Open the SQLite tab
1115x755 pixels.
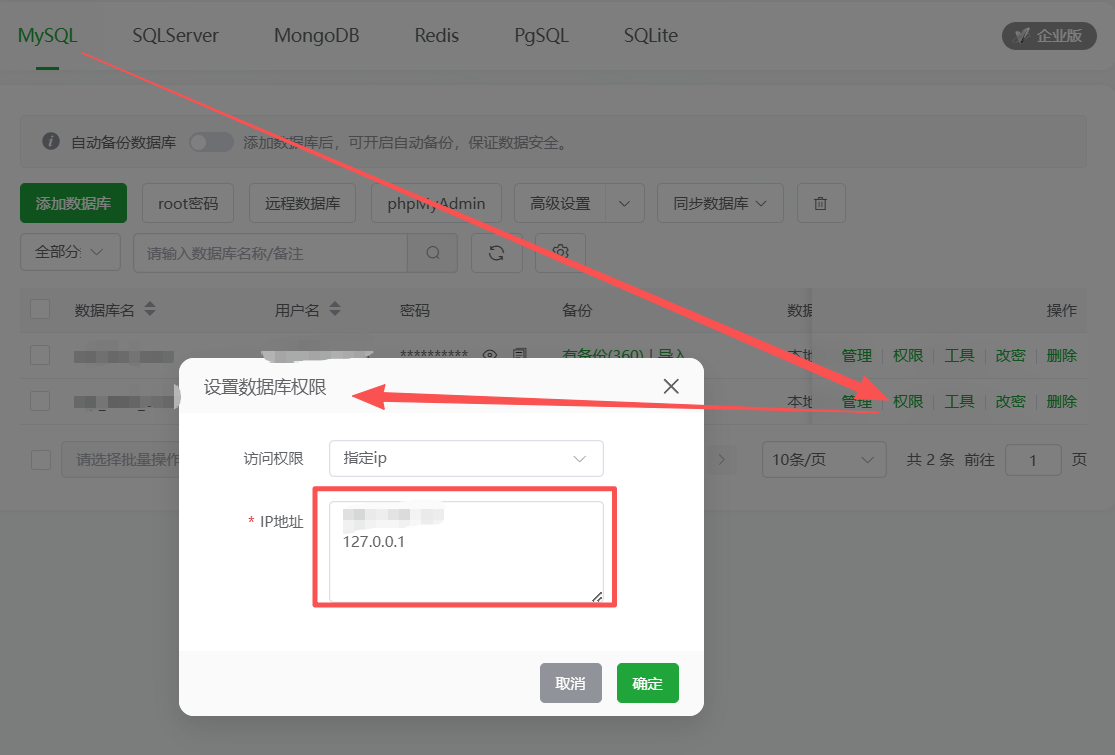pos(651,36)
